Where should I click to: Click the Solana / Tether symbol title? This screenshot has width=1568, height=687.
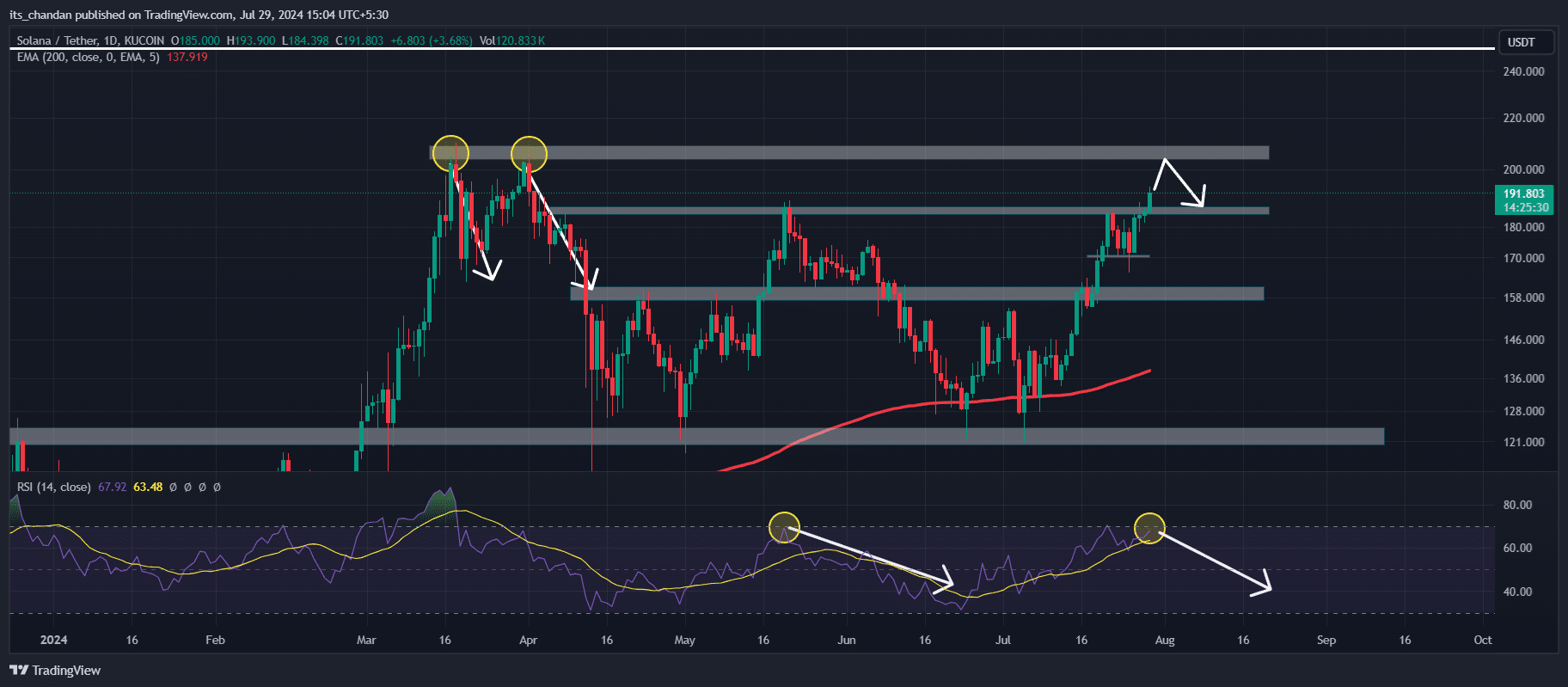[90, 40]
